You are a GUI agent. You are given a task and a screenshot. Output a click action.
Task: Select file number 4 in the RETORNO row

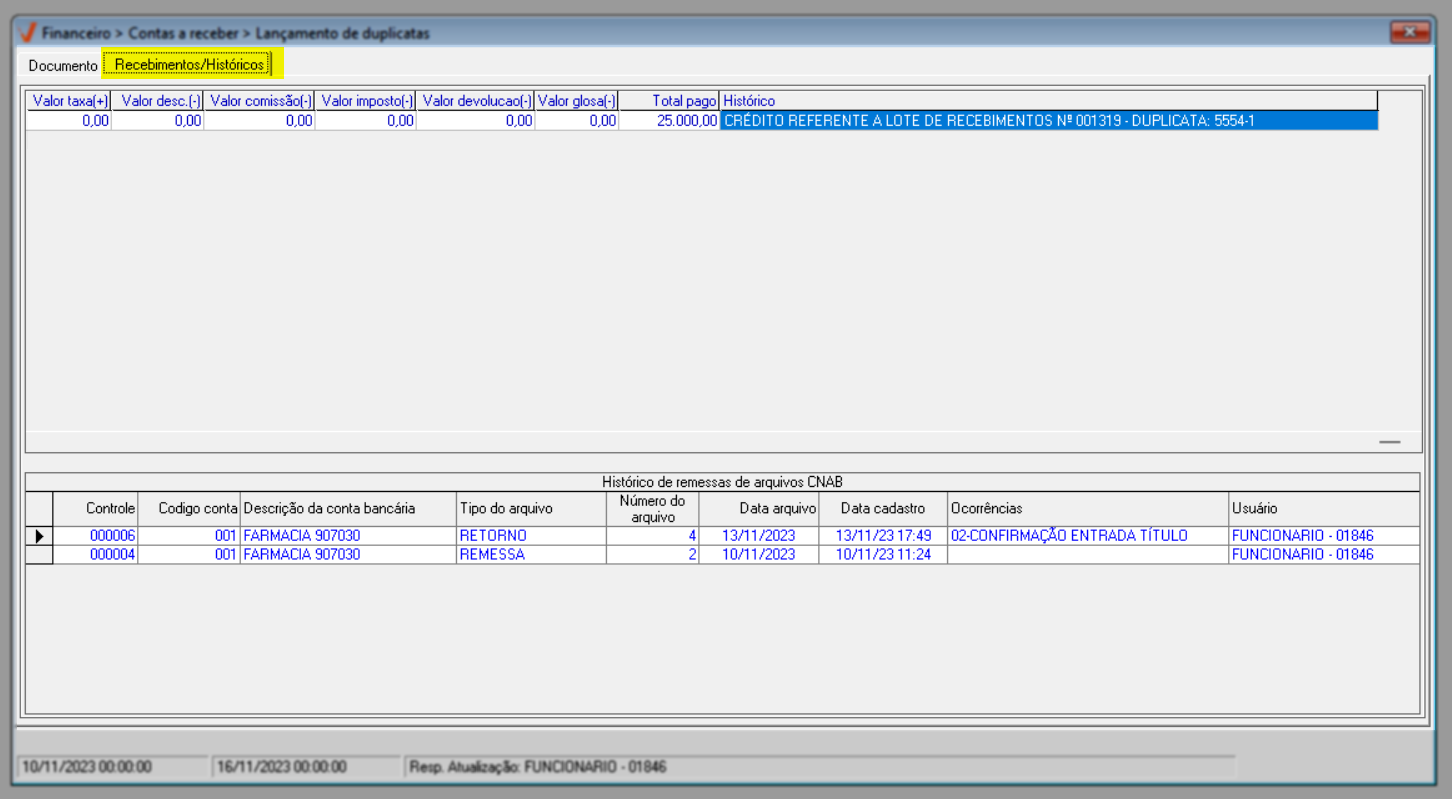pyautogui.click(x=652, y=536)
